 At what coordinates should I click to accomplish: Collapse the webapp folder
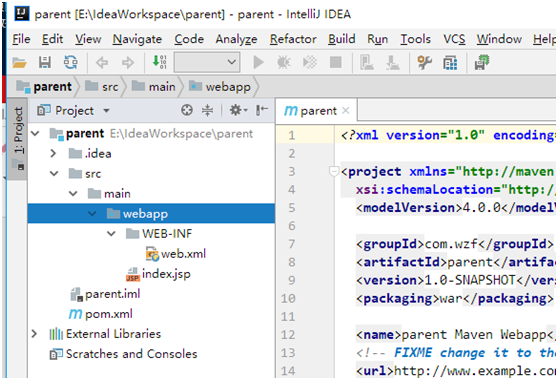click(x=92, y=213)
